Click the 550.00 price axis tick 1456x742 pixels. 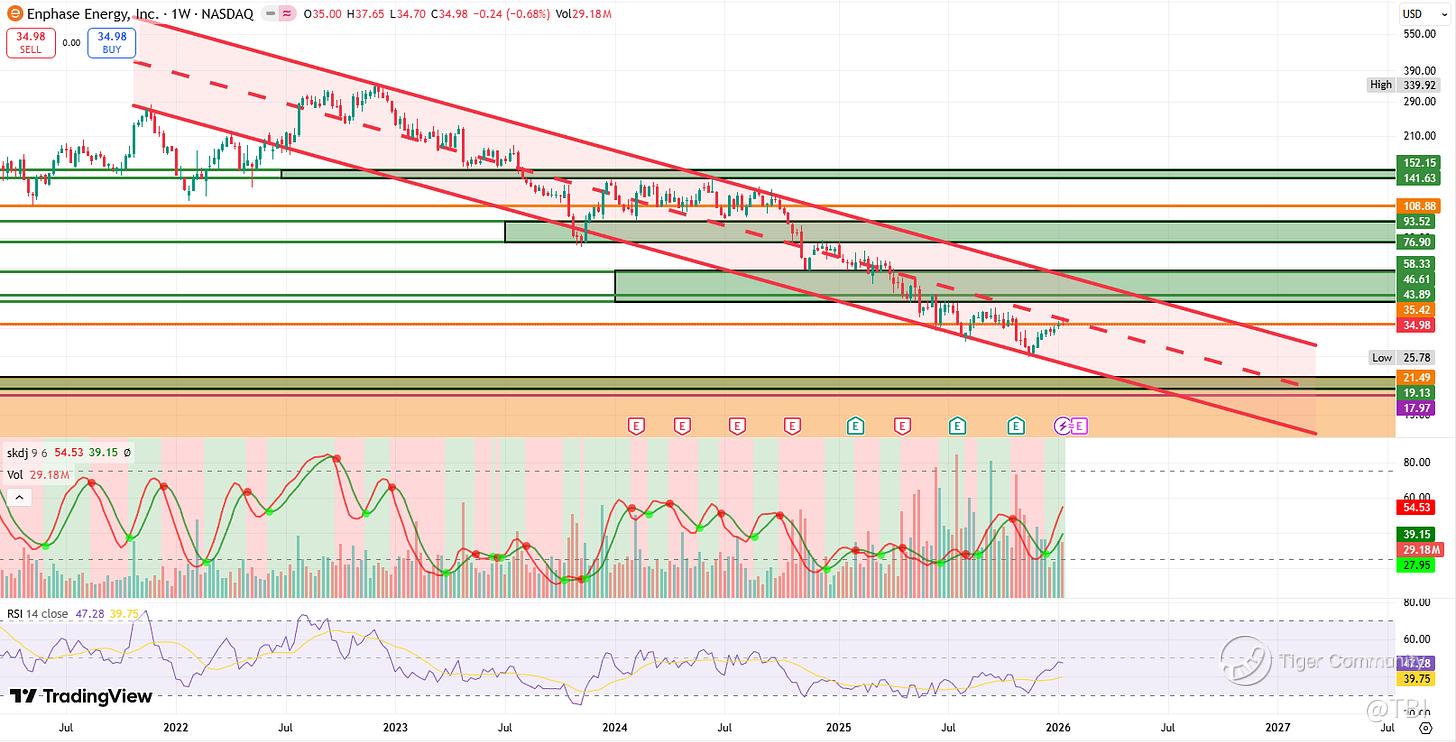point(1417,34)
